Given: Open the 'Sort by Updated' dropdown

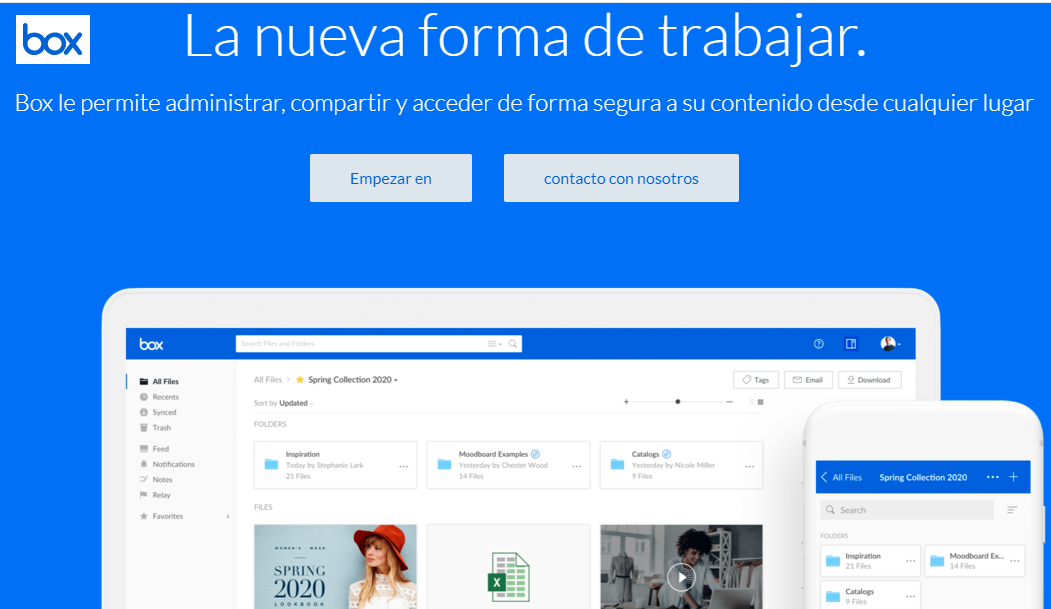Looking at the screenshot, I should tap(284, 403).
